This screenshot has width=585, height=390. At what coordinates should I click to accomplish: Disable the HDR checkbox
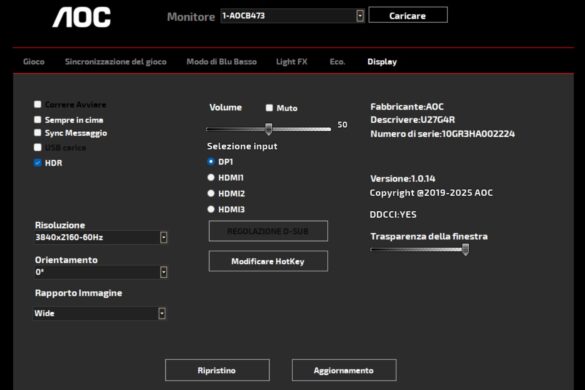coord(38,163)
